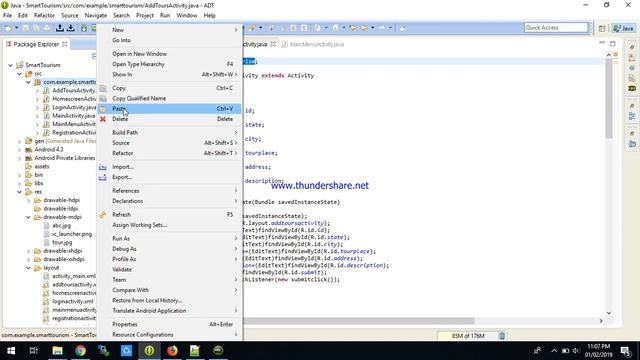
Task: Open the Java perspective button
Action: coord(623,28)
